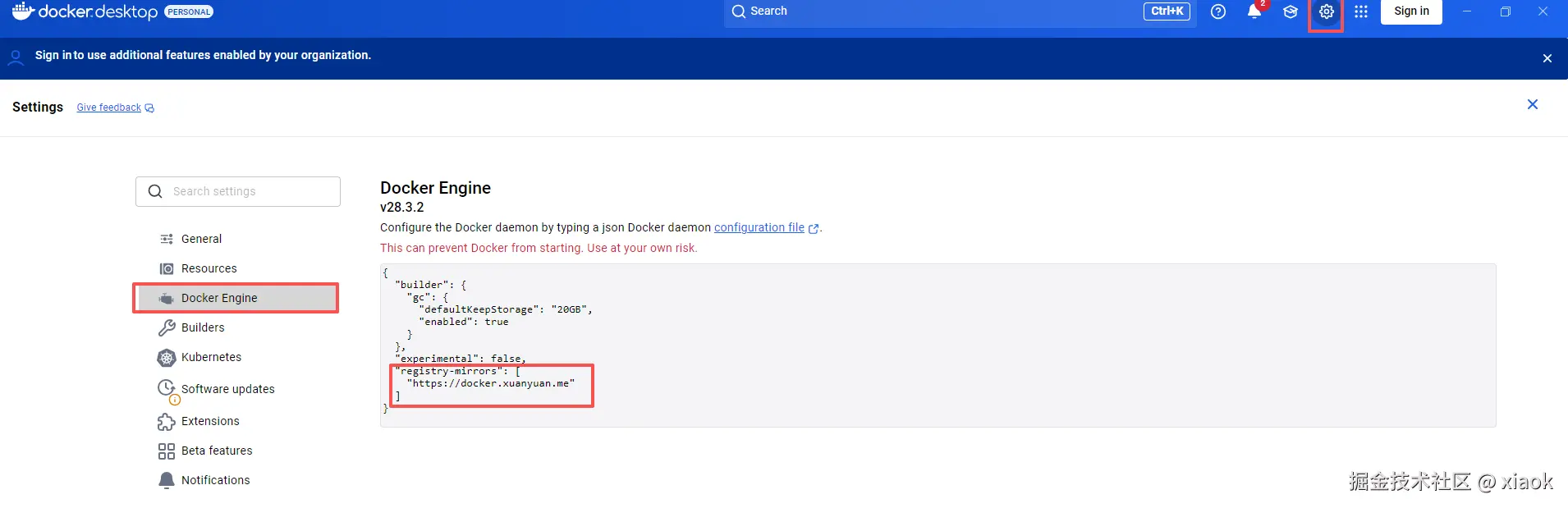This screenshot has height=508, width=1568.
Task: Open the Give feedback link
Action: (109, 108)
